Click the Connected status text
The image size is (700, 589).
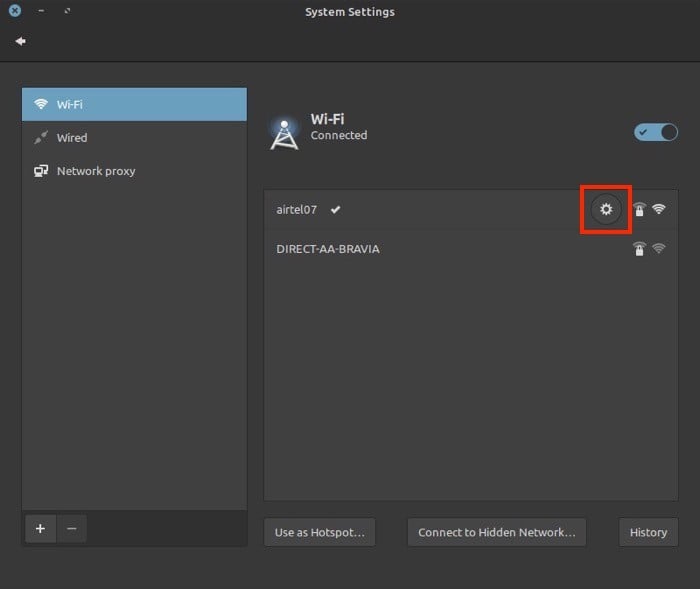point(339,135)
